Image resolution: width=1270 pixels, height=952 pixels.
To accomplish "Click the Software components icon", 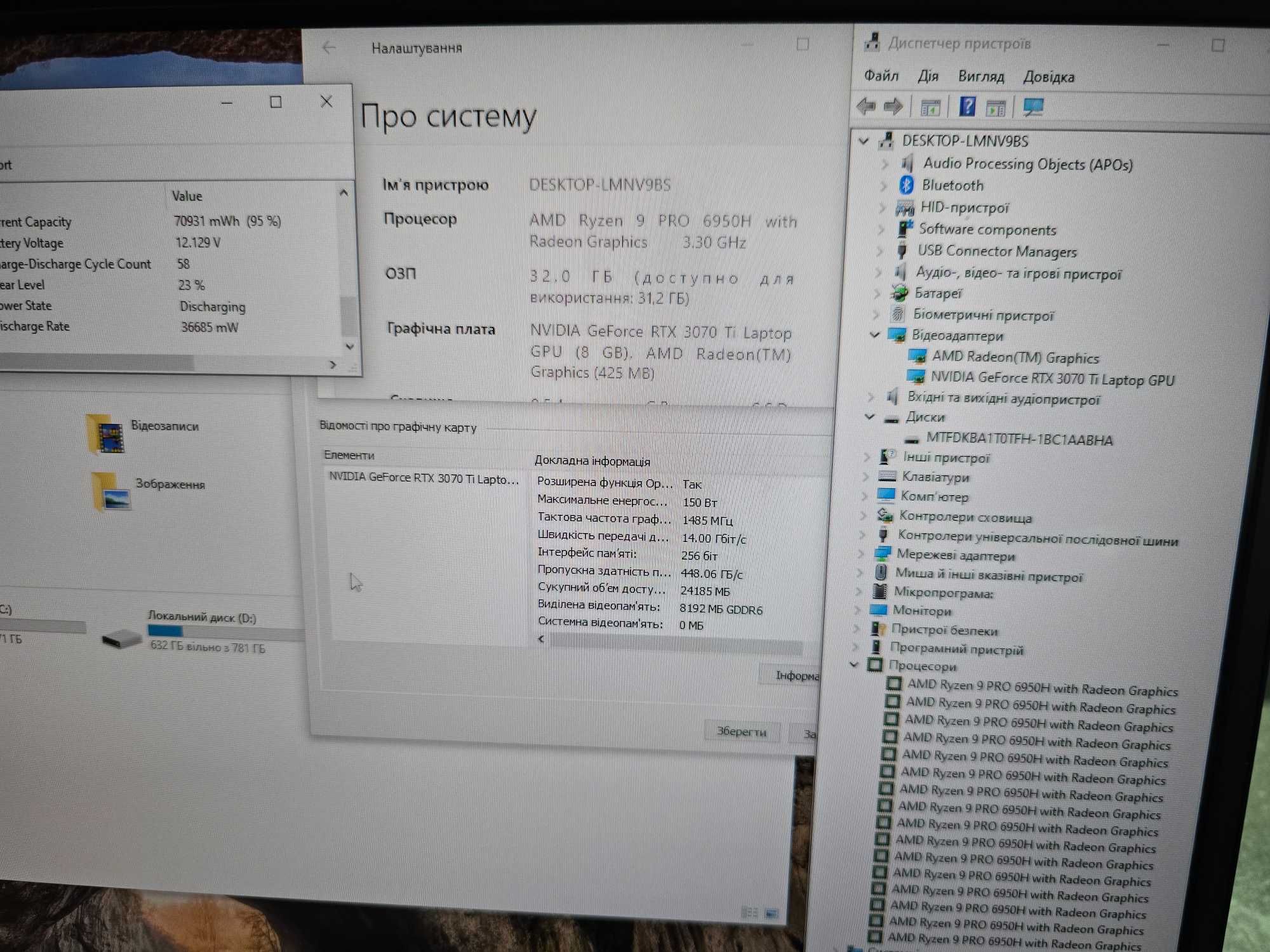I will (904, 228).
